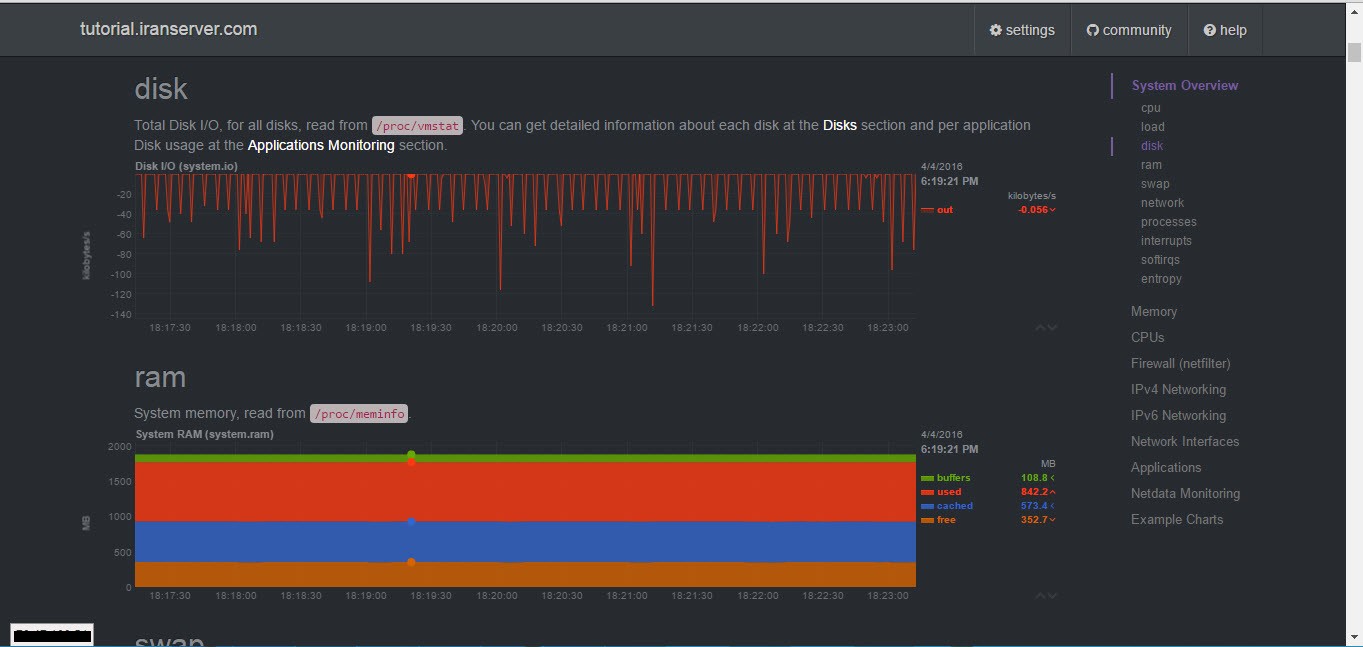Open settings via the gear icon

tap(996, 30)
